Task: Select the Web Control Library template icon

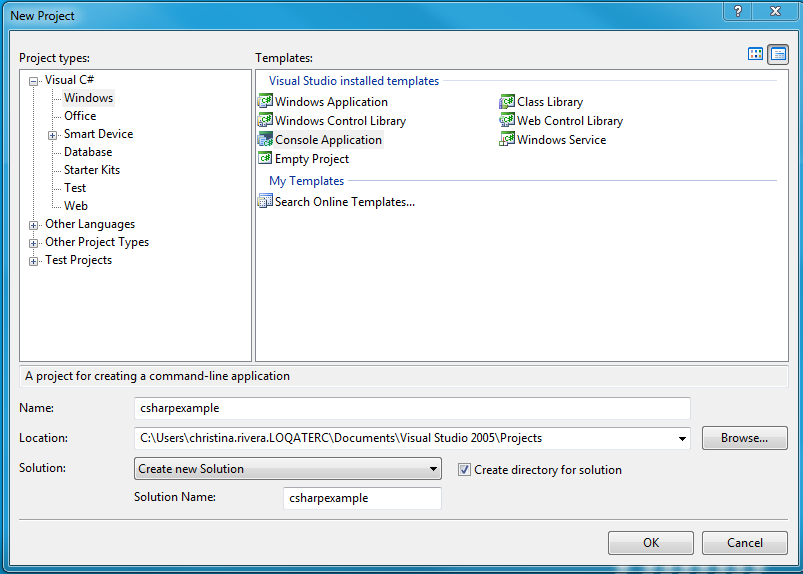Action: click(507, 120)
